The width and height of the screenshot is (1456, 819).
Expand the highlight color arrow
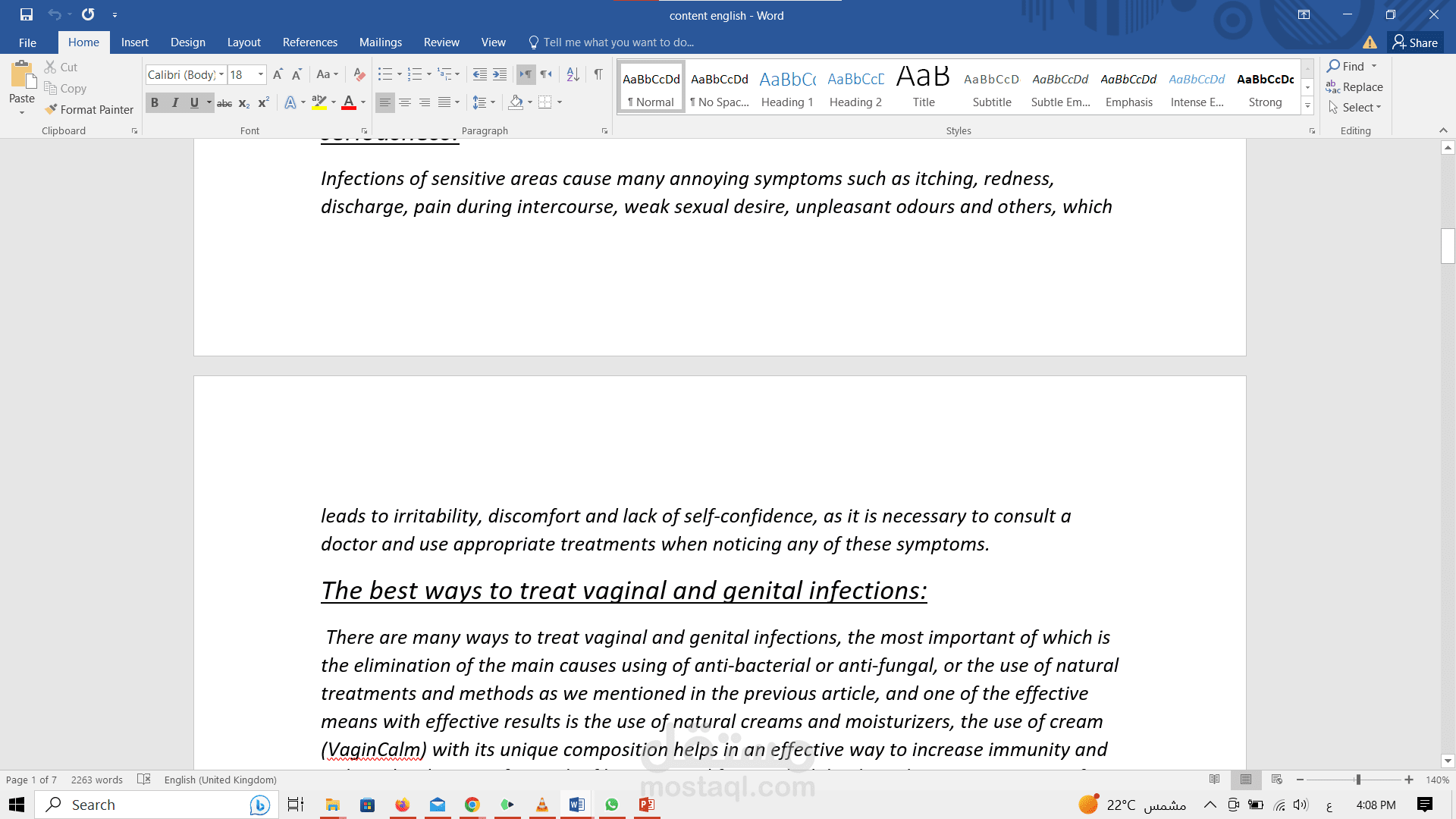[x=334, y=102]
